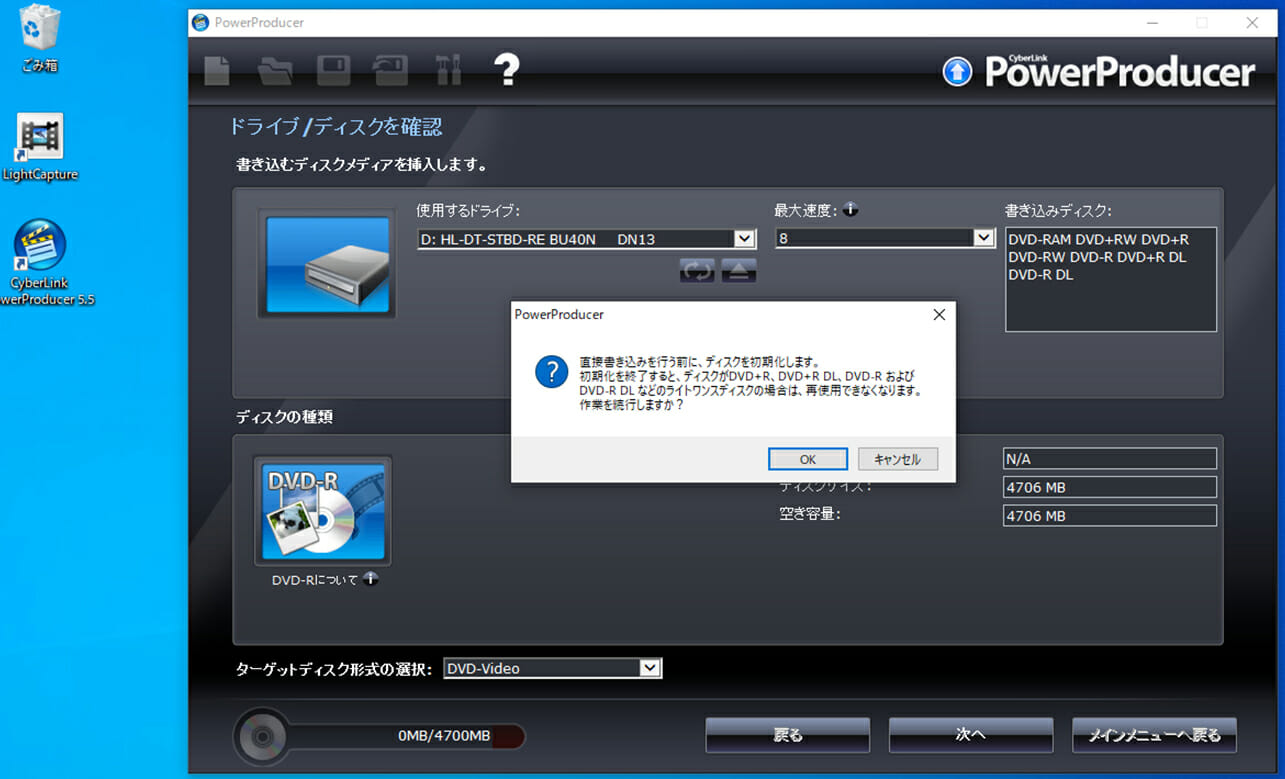
Task: Click the キャンセル button in the dialog
Action: tap(898, 459)
